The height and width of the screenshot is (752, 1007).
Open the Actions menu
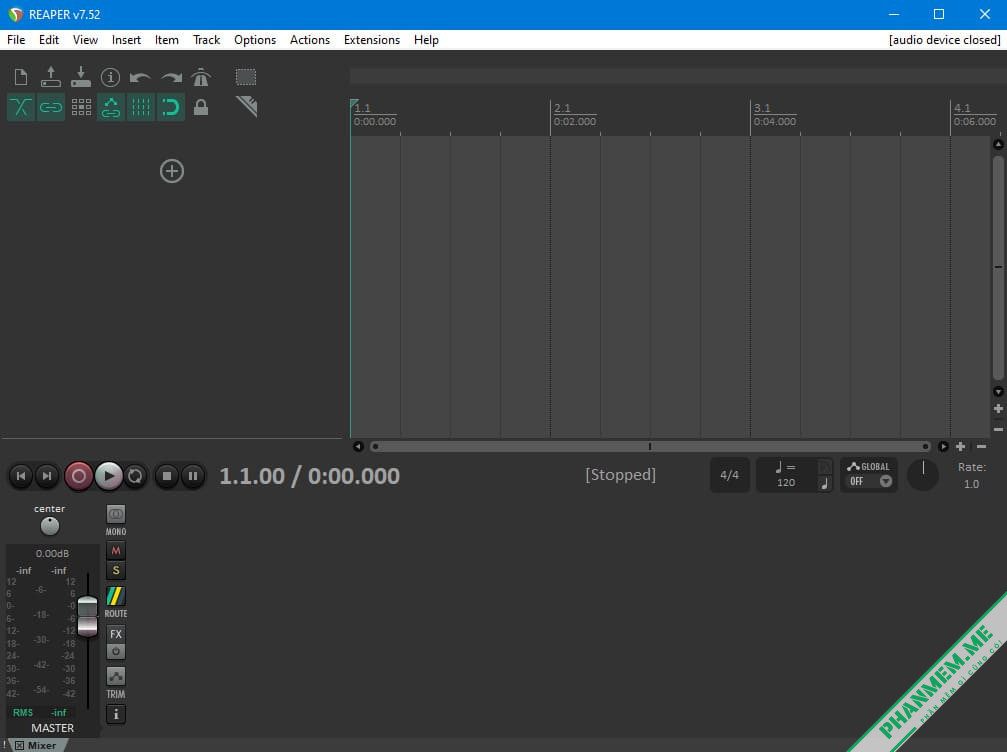pos(310,40)
